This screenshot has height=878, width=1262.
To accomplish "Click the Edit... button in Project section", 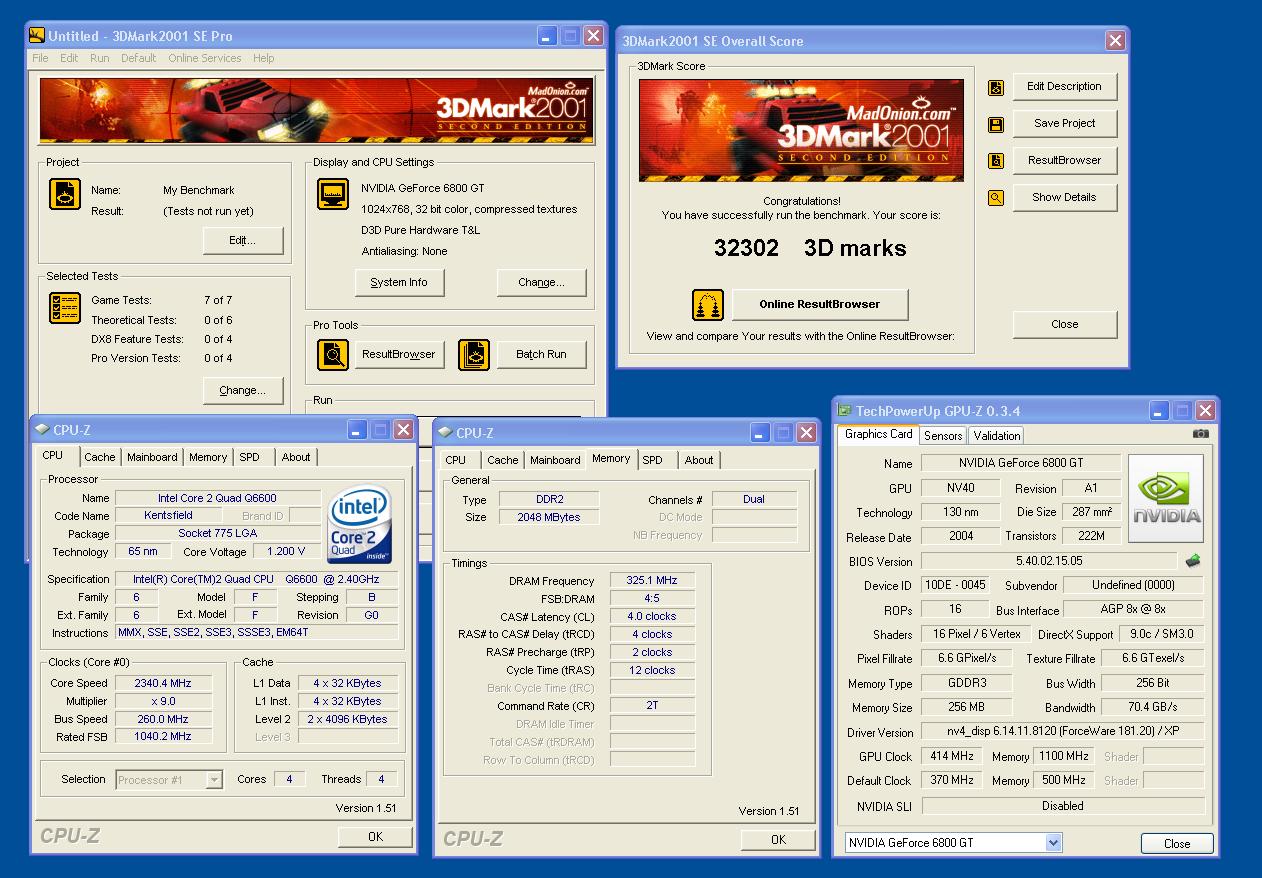I will coord(243,241).
